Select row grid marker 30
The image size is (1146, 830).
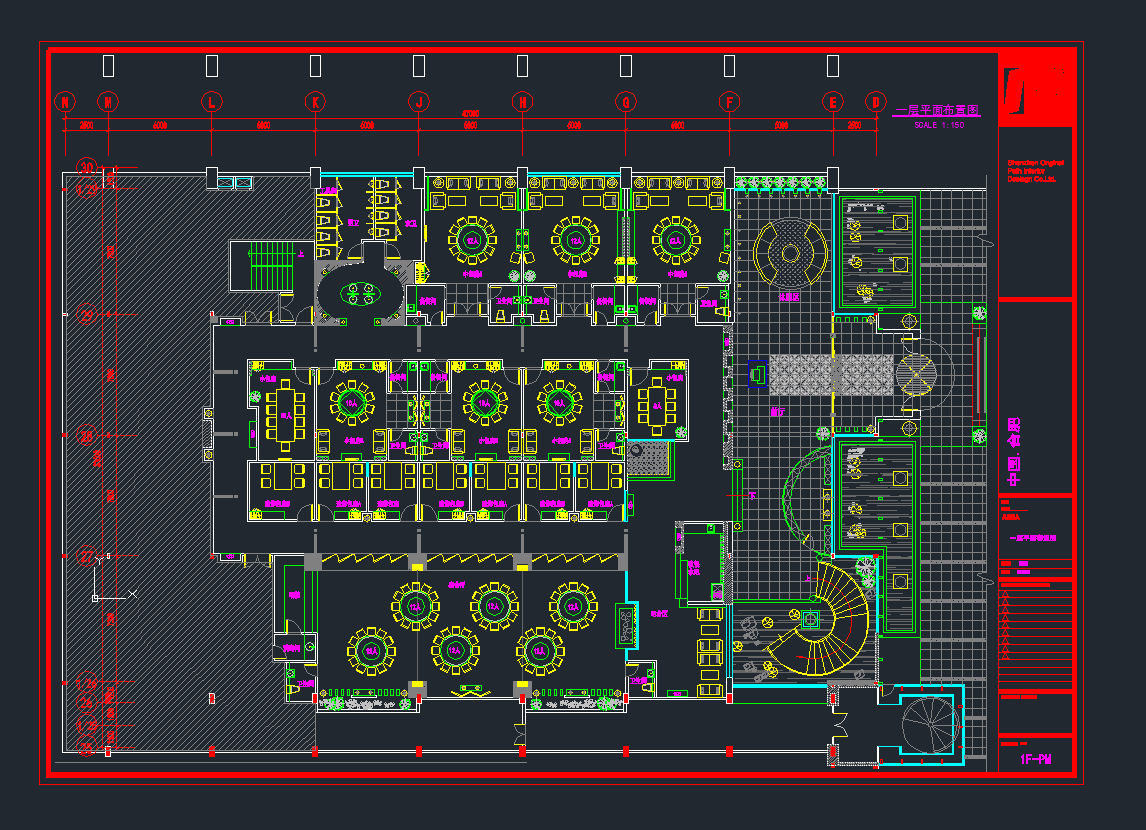[x=87, y=168]
